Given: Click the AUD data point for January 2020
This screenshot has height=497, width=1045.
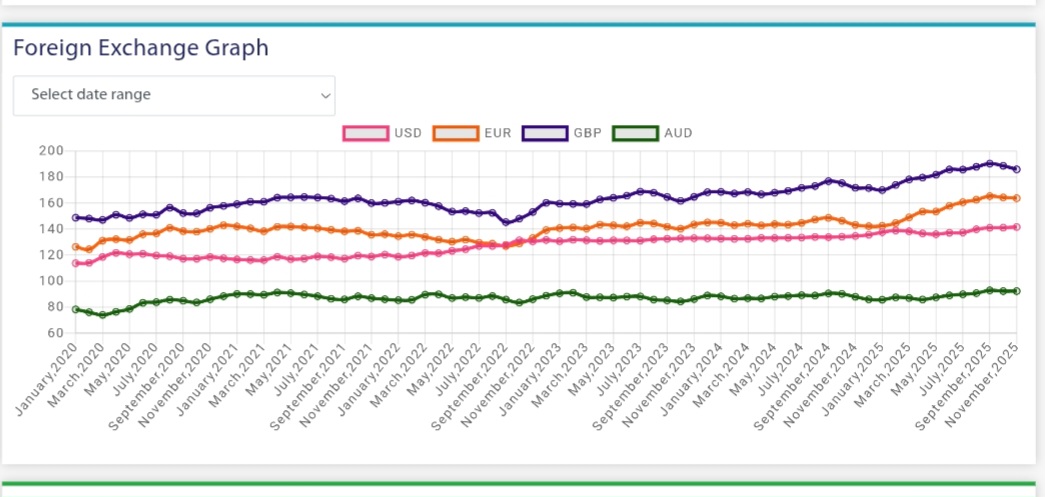Looking at the screenshot, I should coord(76,309).
